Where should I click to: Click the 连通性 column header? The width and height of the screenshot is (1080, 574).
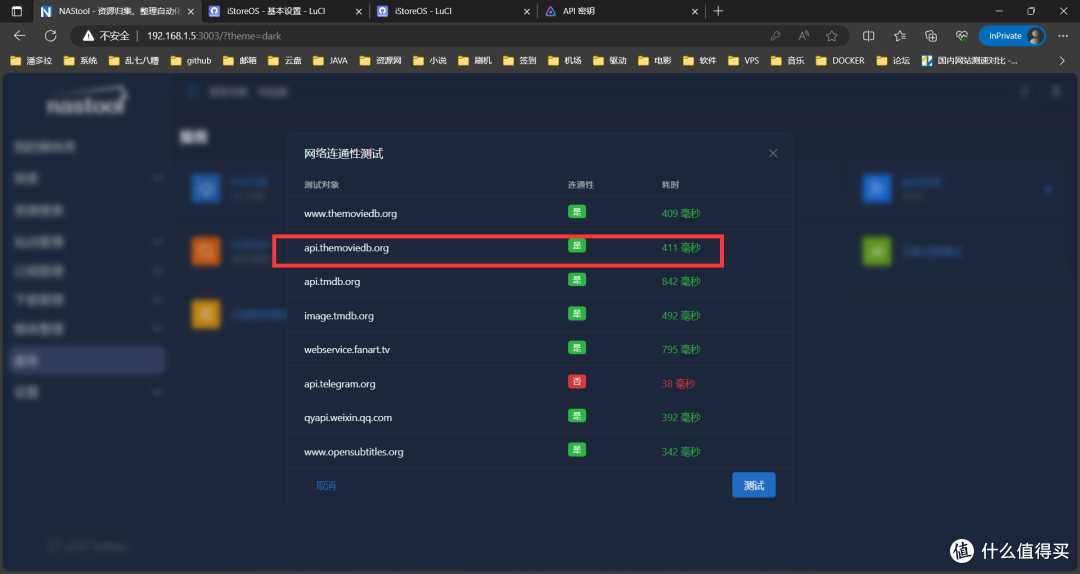point(580,185)
